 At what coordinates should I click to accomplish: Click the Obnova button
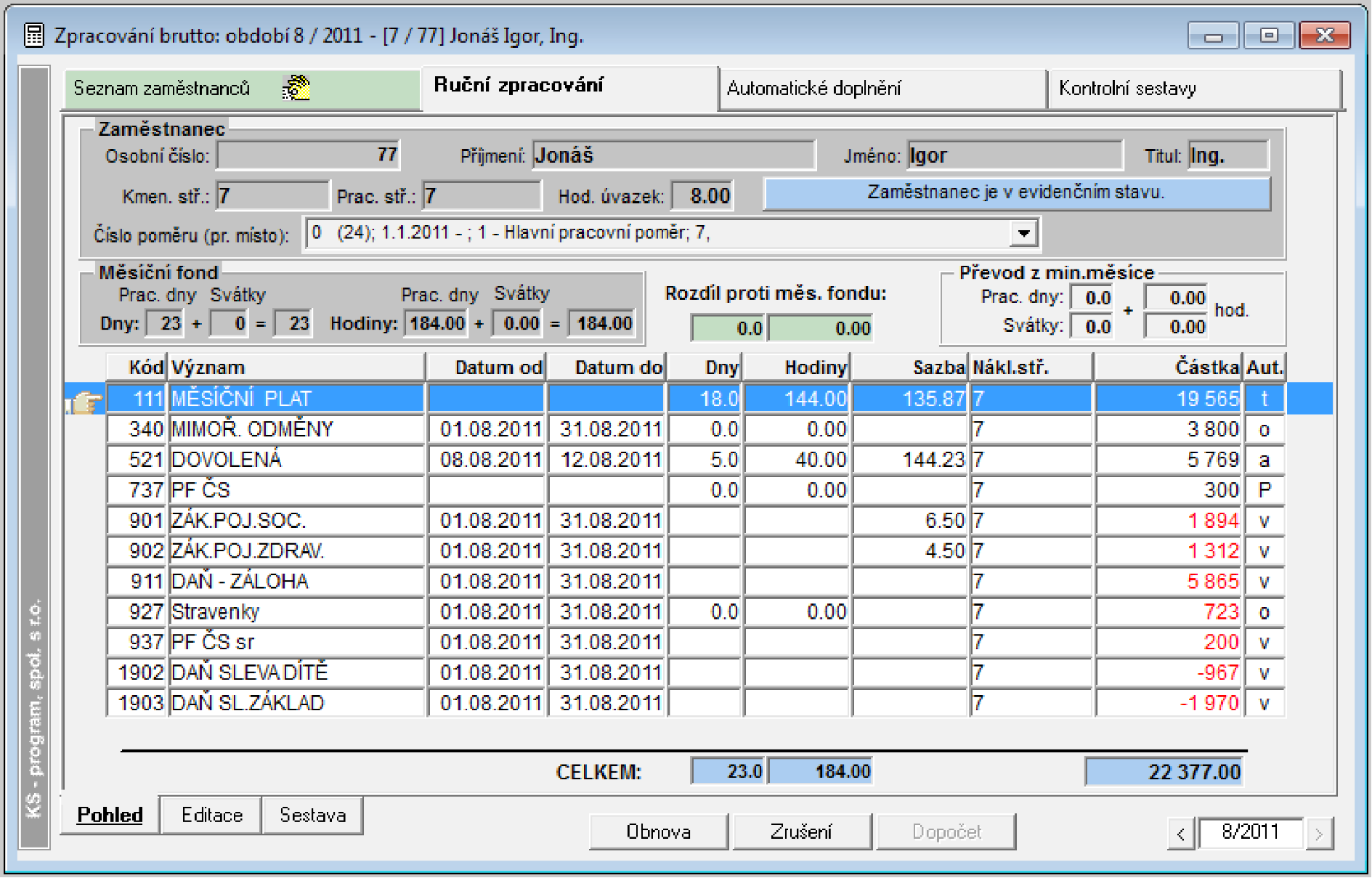click(x=659, y=832)
